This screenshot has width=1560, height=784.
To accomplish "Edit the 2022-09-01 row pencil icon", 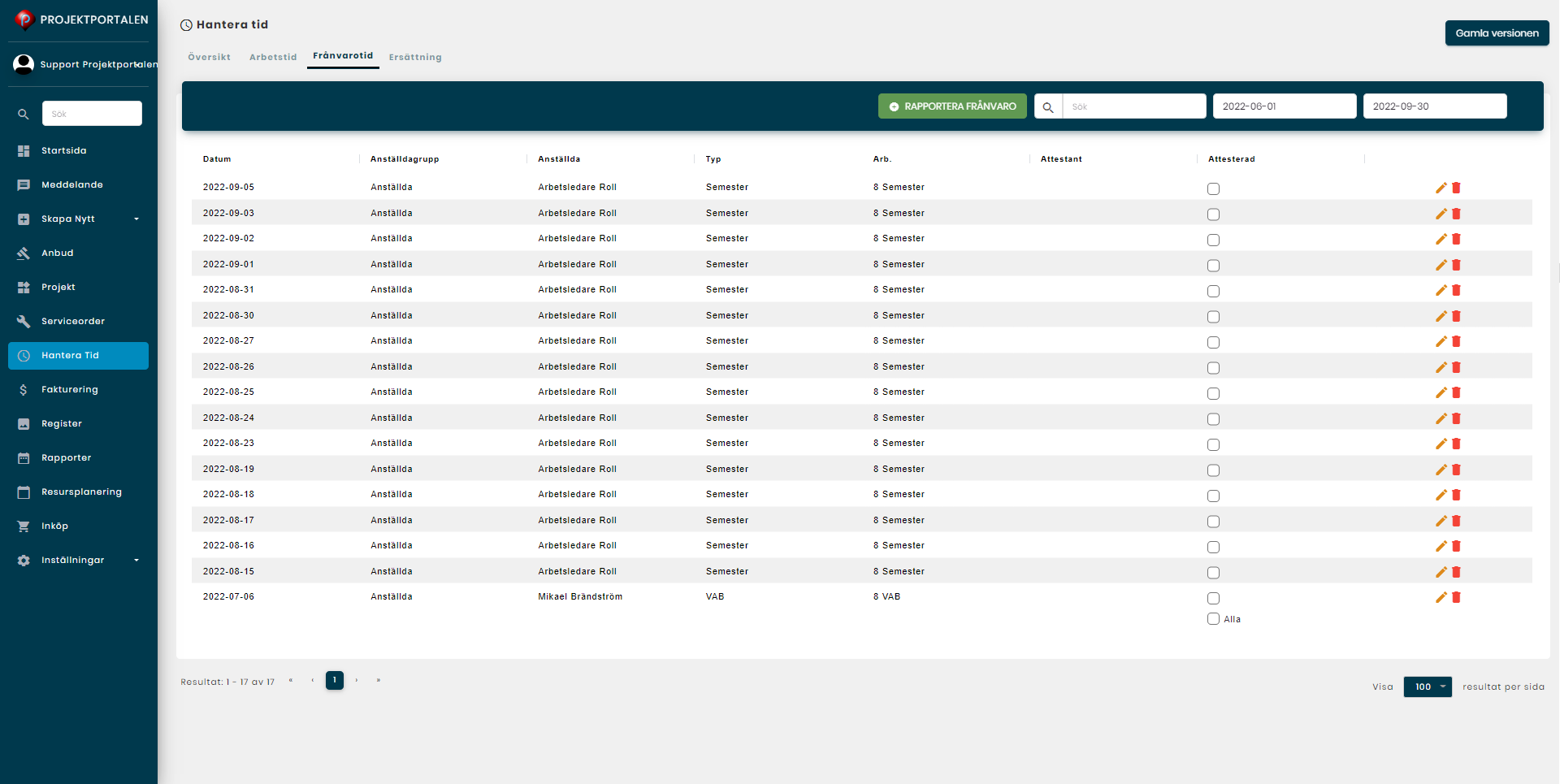I will [x=1441, y=265].
